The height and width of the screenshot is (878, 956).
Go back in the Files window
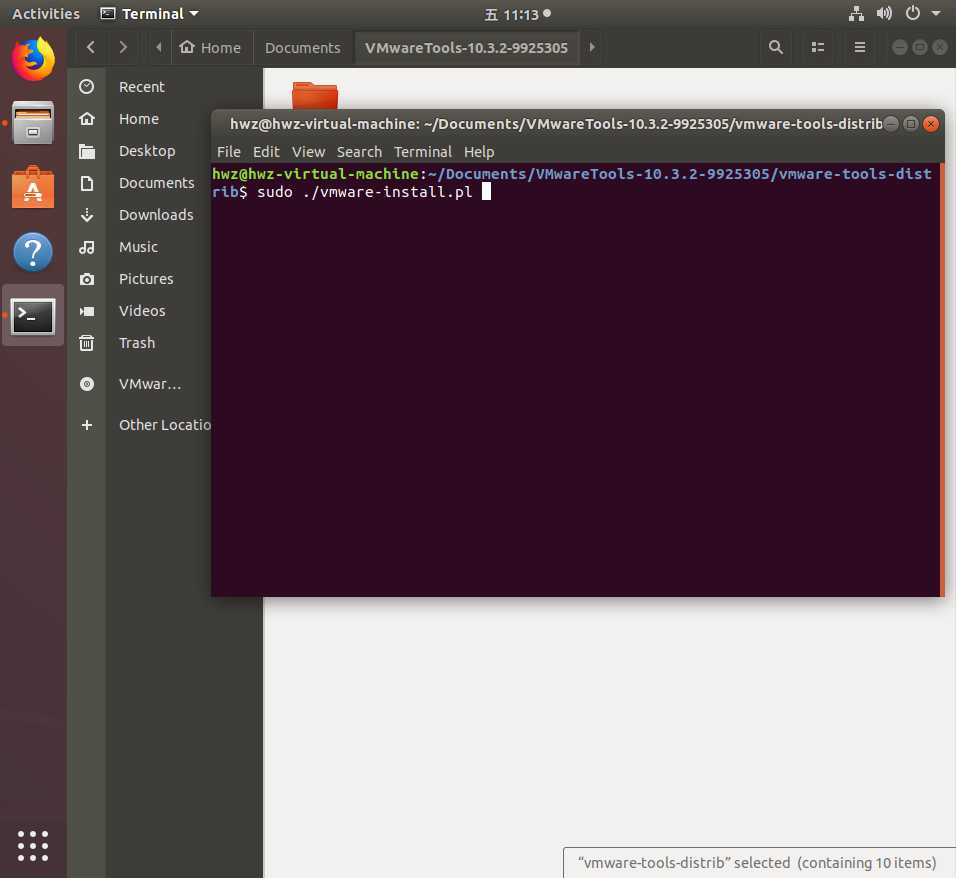[x=91, y=47]
